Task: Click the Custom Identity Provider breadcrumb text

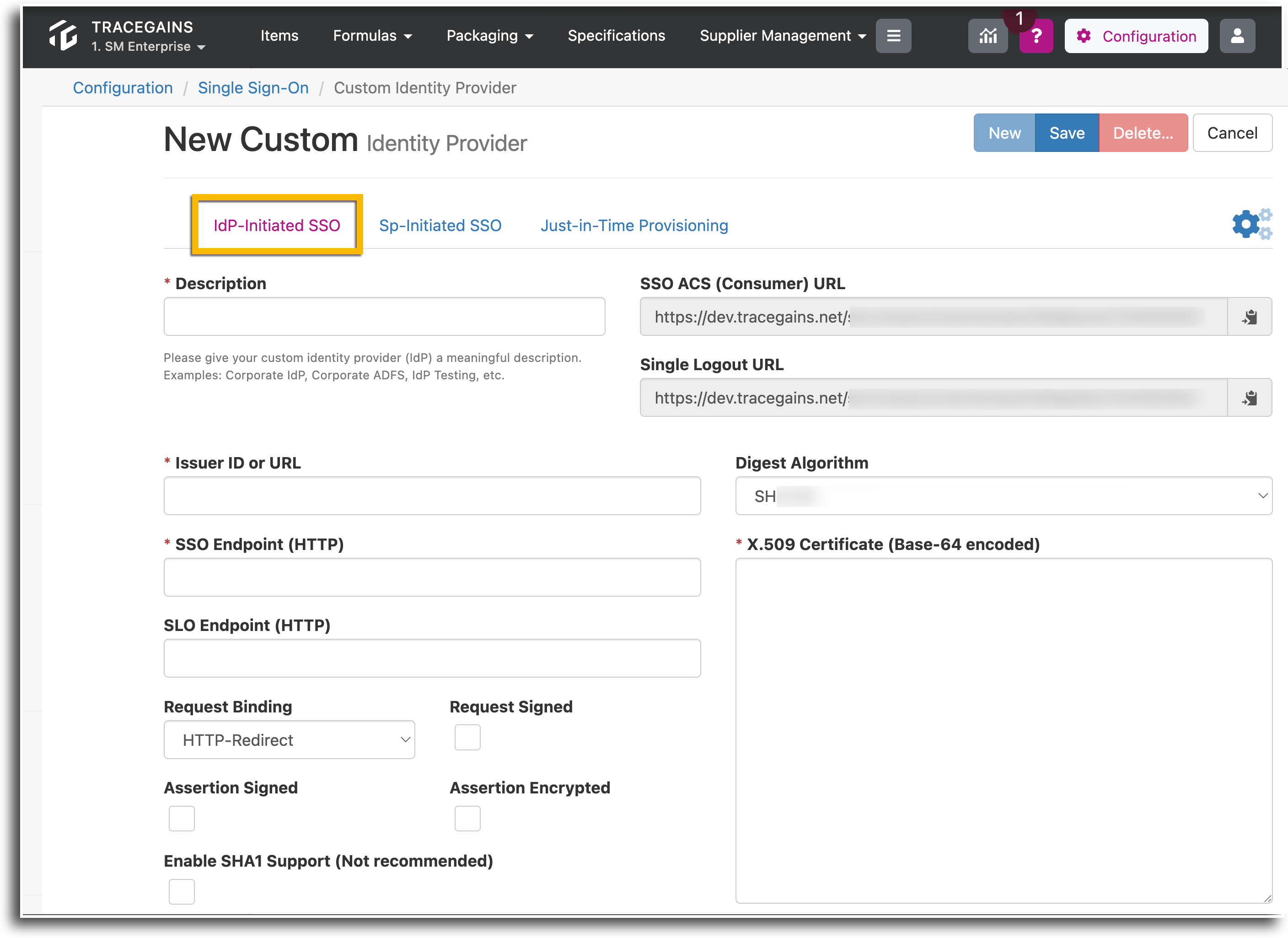Action: click(425, 87)
